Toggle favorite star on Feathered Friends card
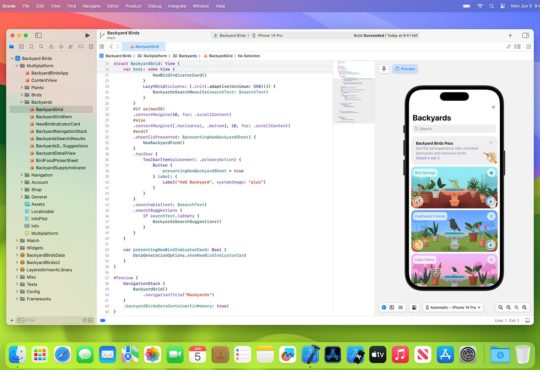The image size is (540, 370). tap(491, 216)
